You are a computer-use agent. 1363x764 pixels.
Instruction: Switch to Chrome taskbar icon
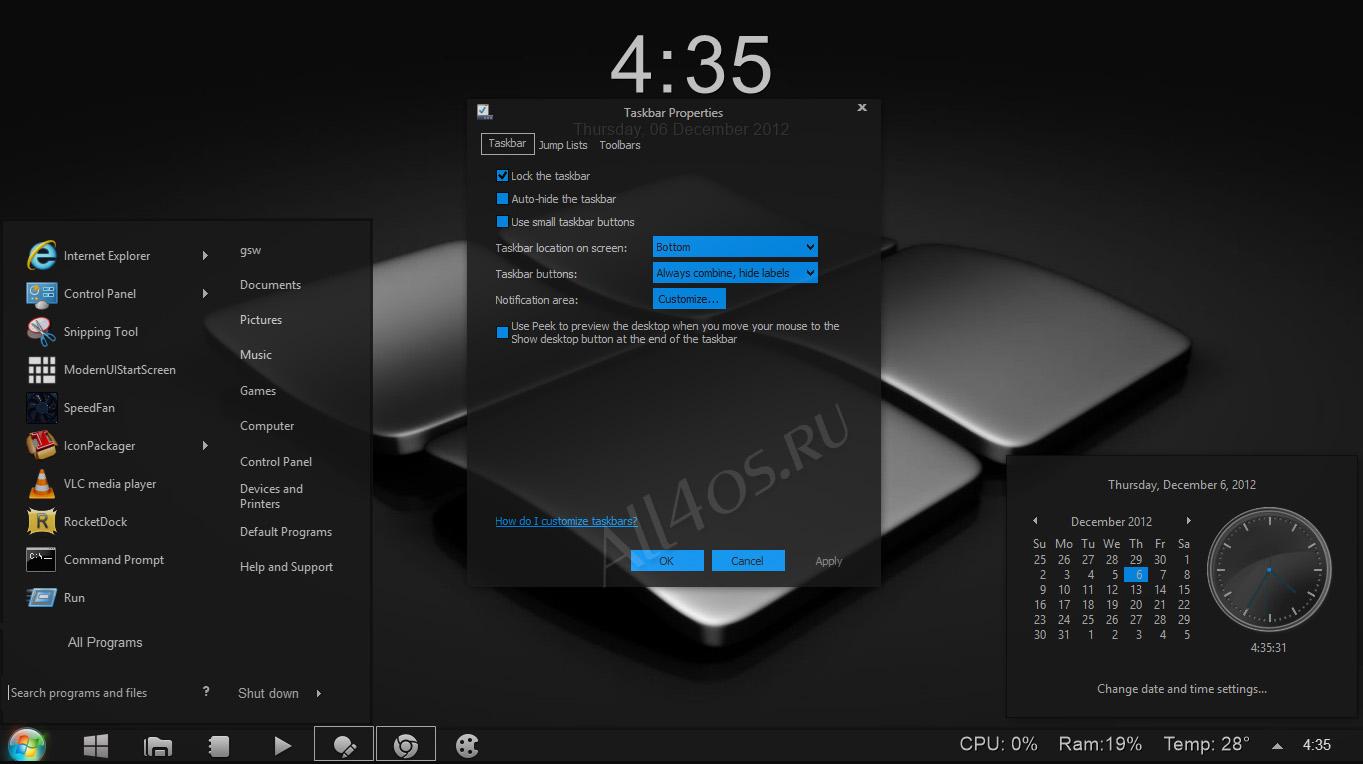pyautogui.click(x=406, y=745)
